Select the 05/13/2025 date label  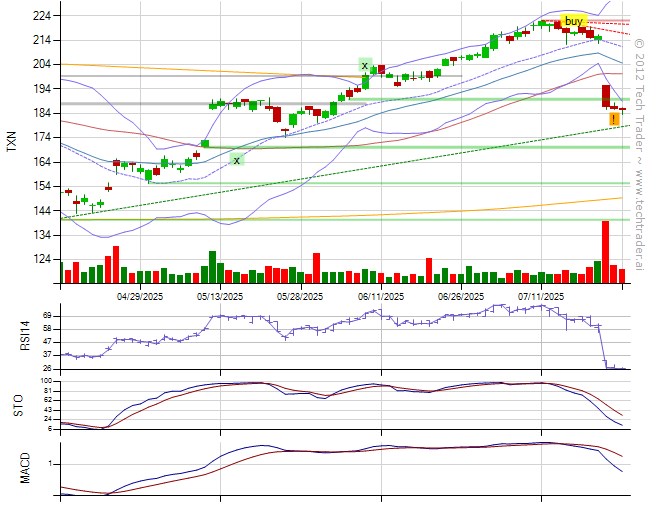tap(220, 297)
